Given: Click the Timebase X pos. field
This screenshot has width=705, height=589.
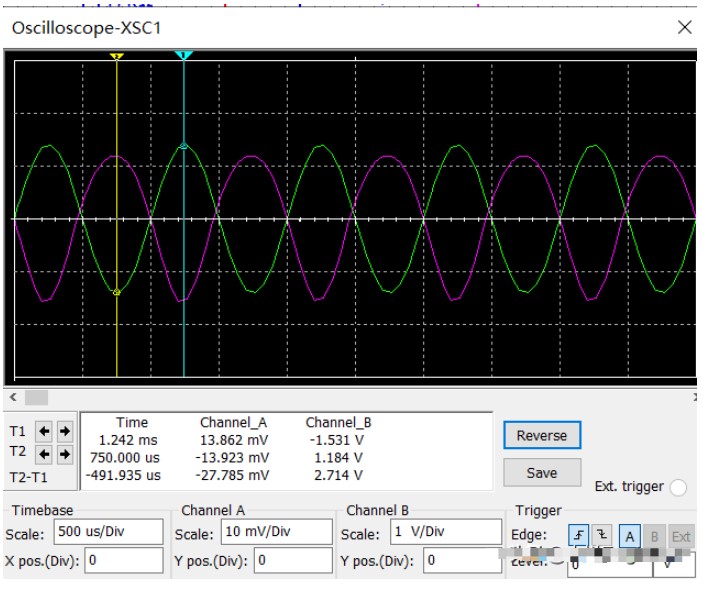Looking at the screenshot, I should 124,560.
